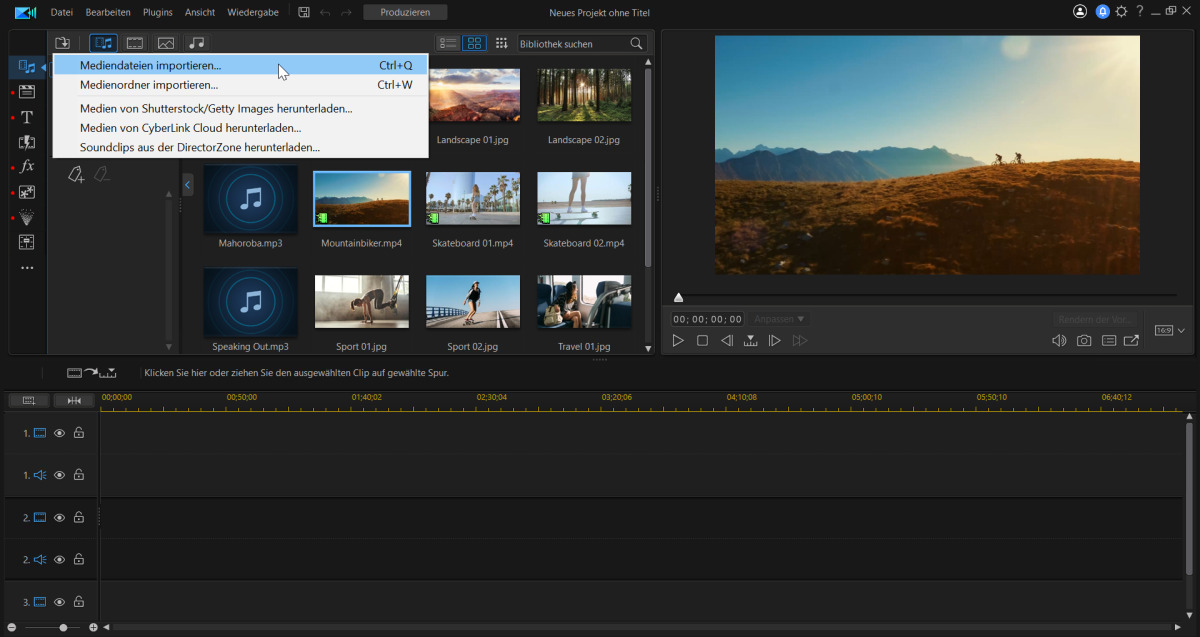The width and height of the screenshot is (1200, 637).
Task: Lock video track 1
Action: click(79, 433)
